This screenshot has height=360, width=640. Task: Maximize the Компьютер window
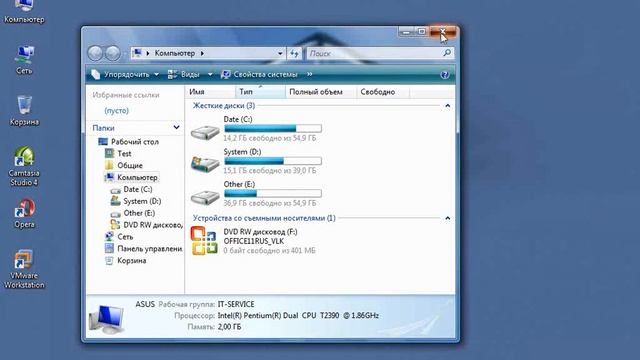click(x=422, y=31)
